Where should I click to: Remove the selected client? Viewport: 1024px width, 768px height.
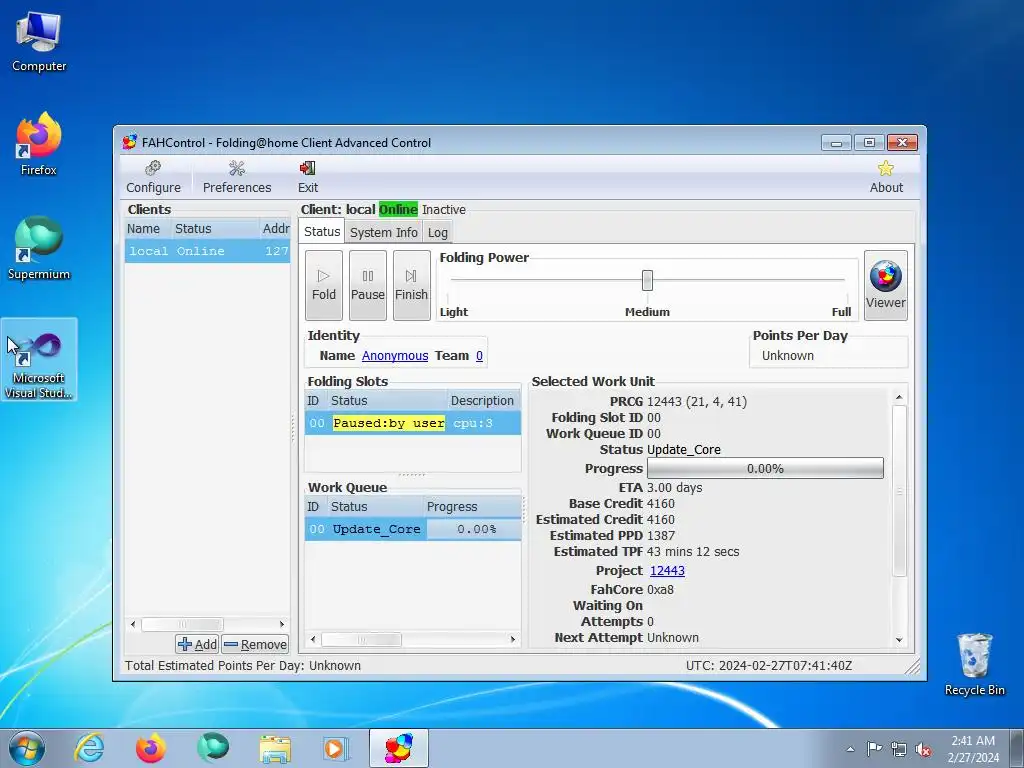pyautogui.click(x=255, y=645)
